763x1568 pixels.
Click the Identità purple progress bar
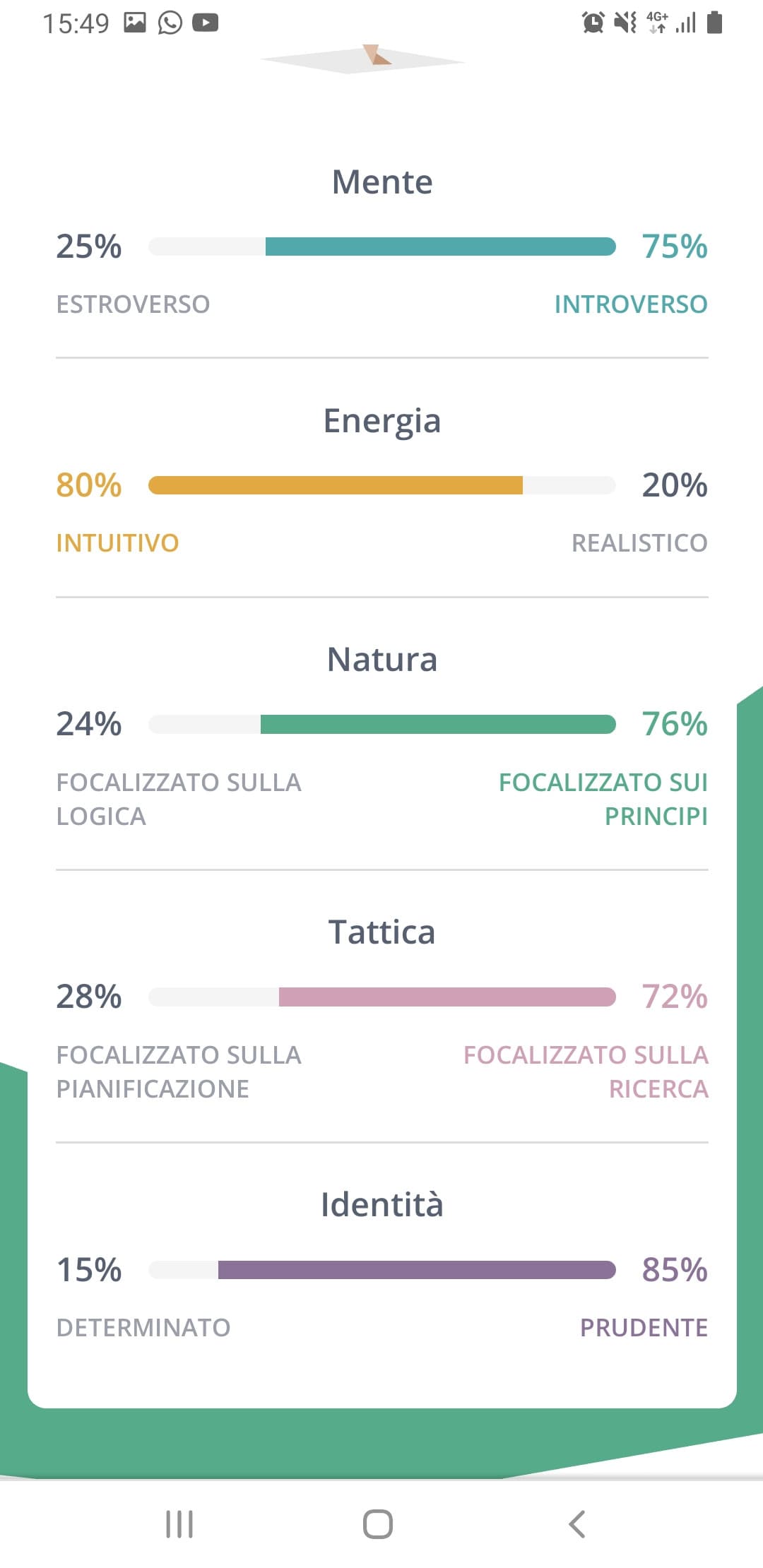coord(382,1269)
